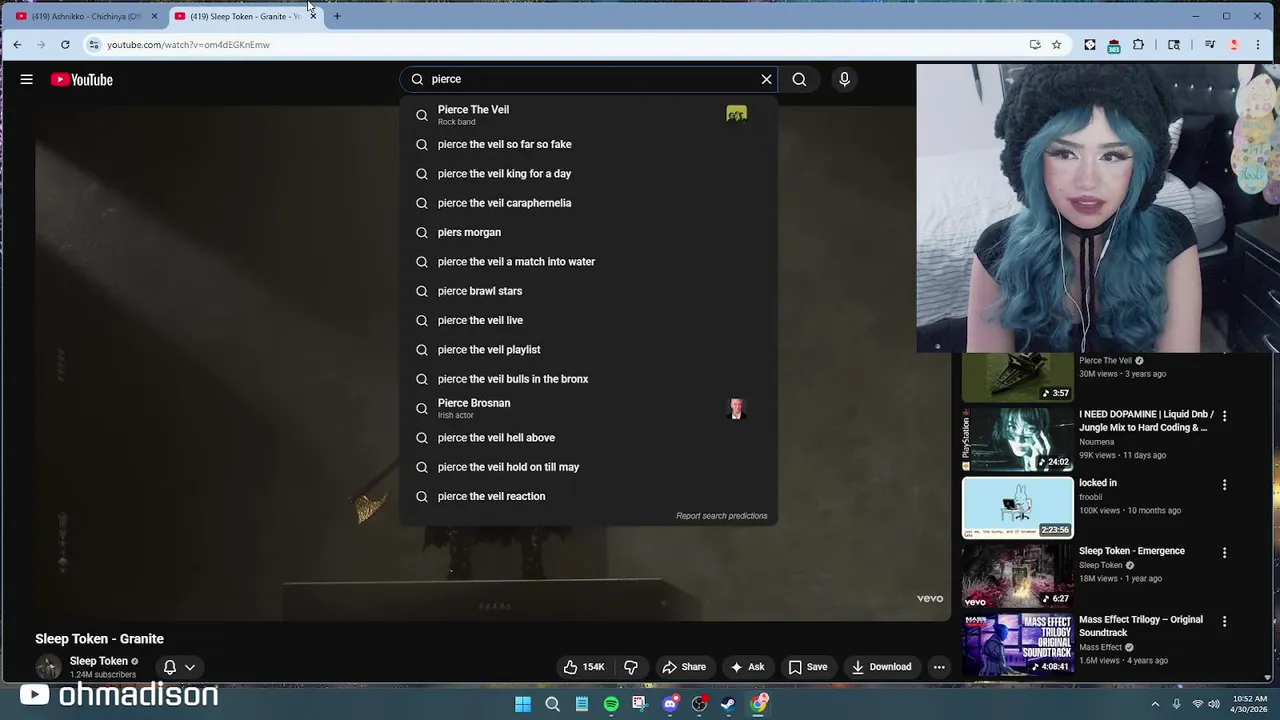Open Chrome media controls icon
1280x720 pixels.
pyautogui.click(x=1210, y=44)
